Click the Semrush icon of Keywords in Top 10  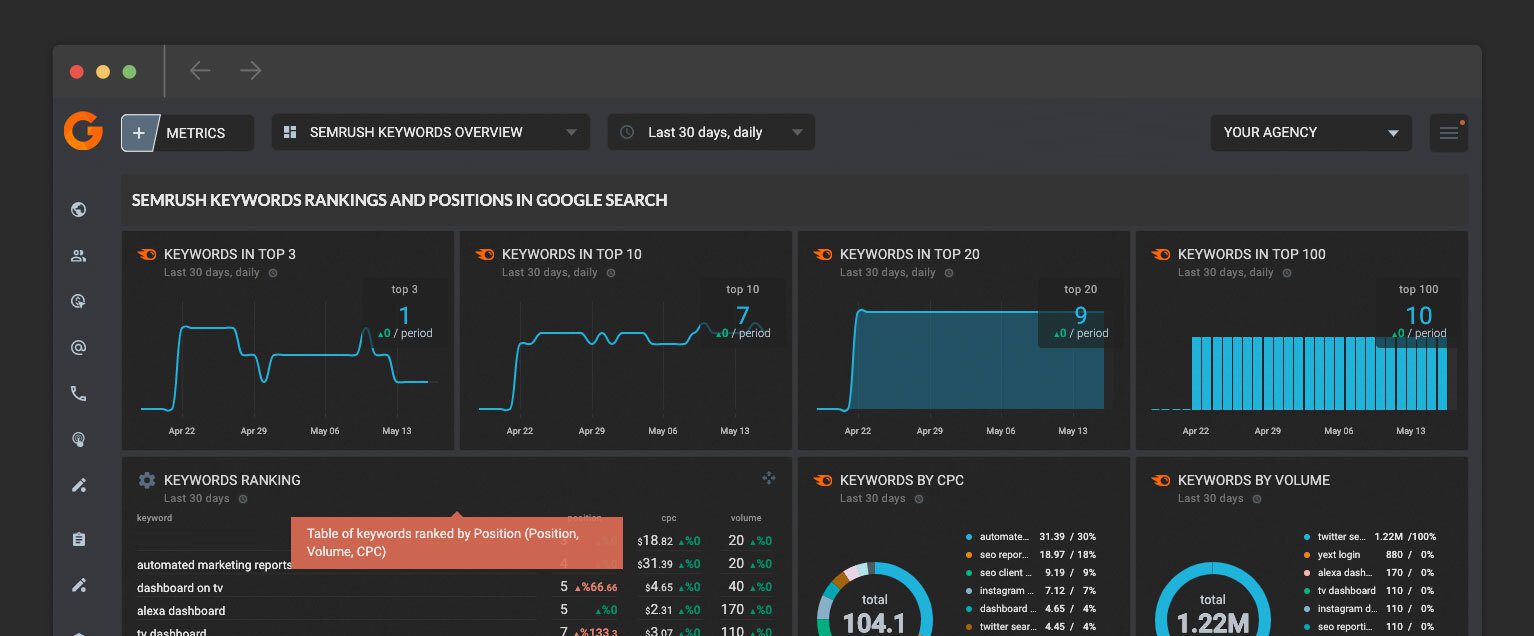485,254
